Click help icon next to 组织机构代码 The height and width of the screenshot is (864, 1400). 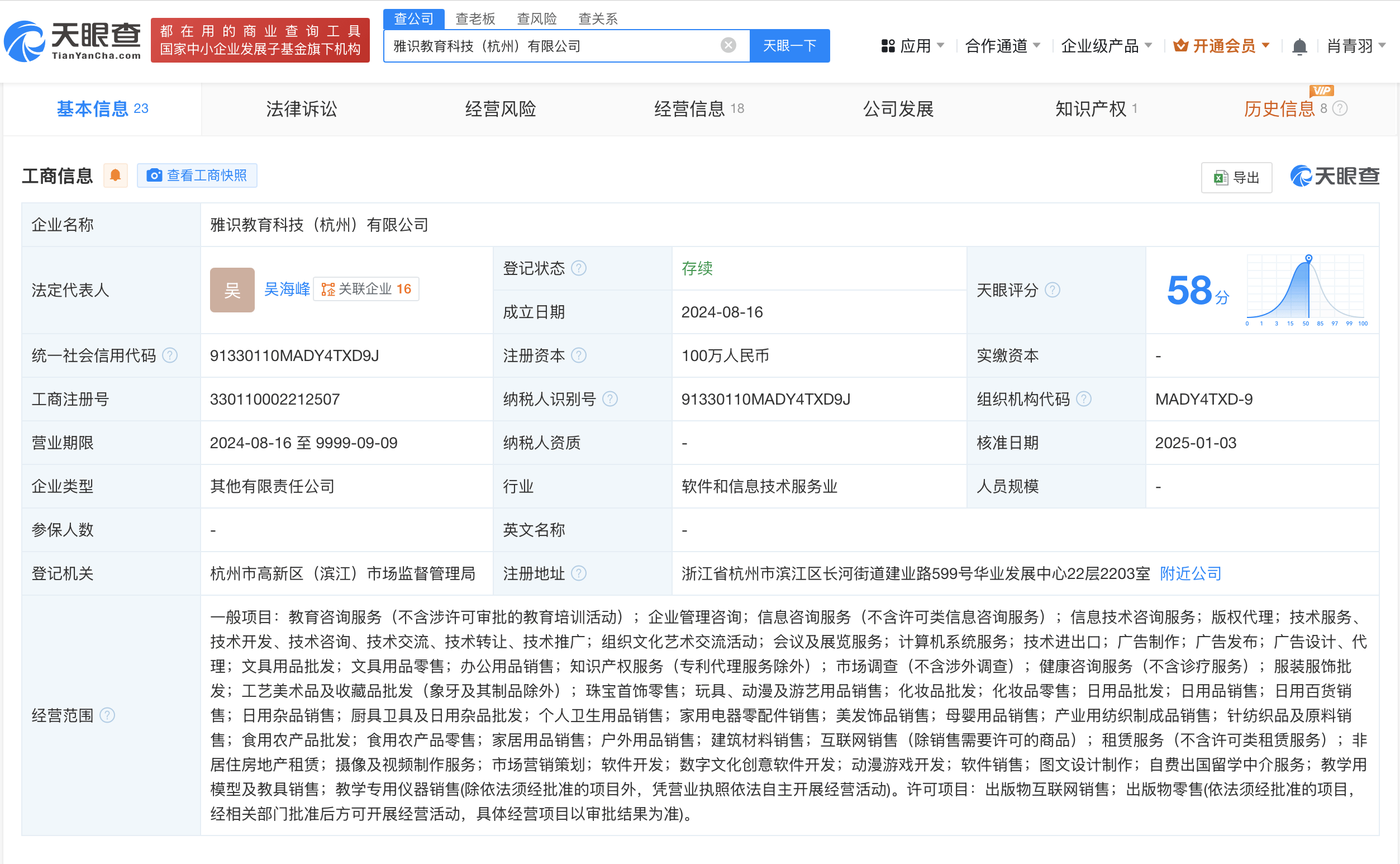[1084, 399]
